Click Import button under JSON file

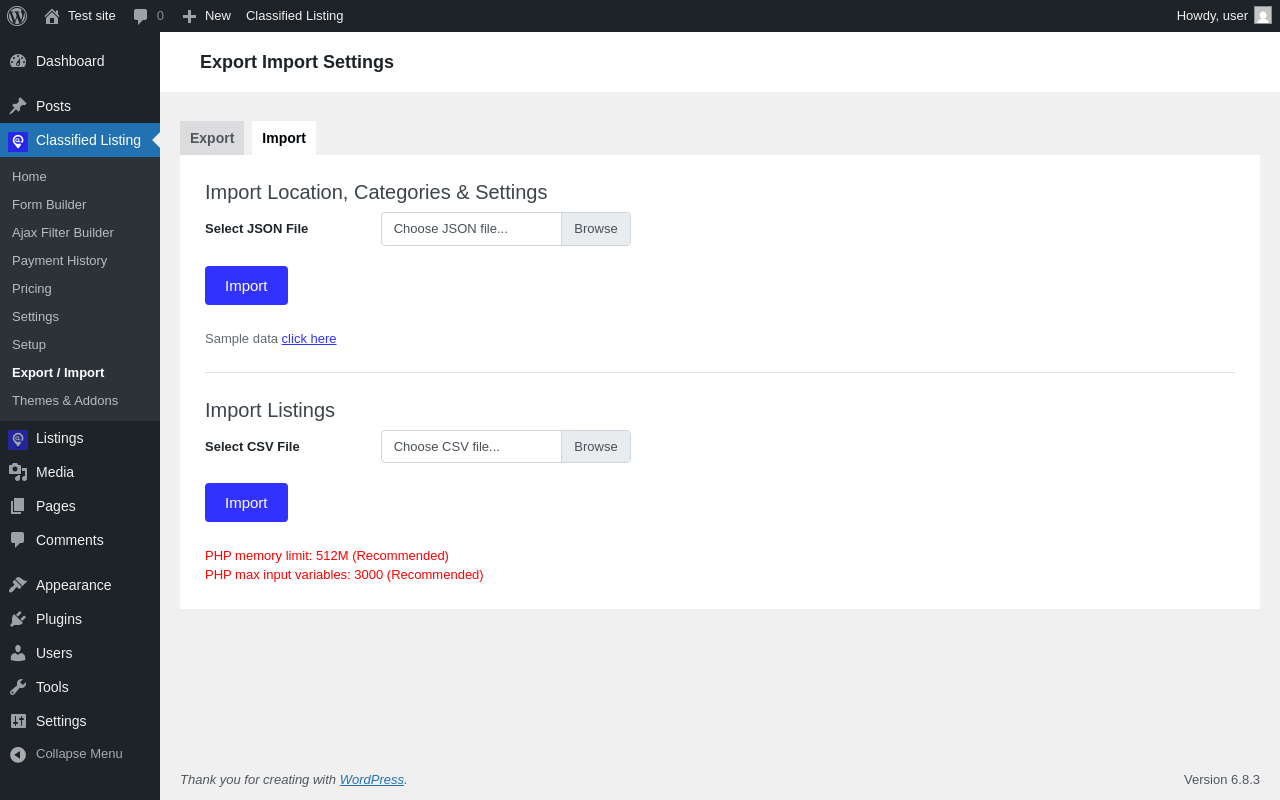[x=246, y=286]
